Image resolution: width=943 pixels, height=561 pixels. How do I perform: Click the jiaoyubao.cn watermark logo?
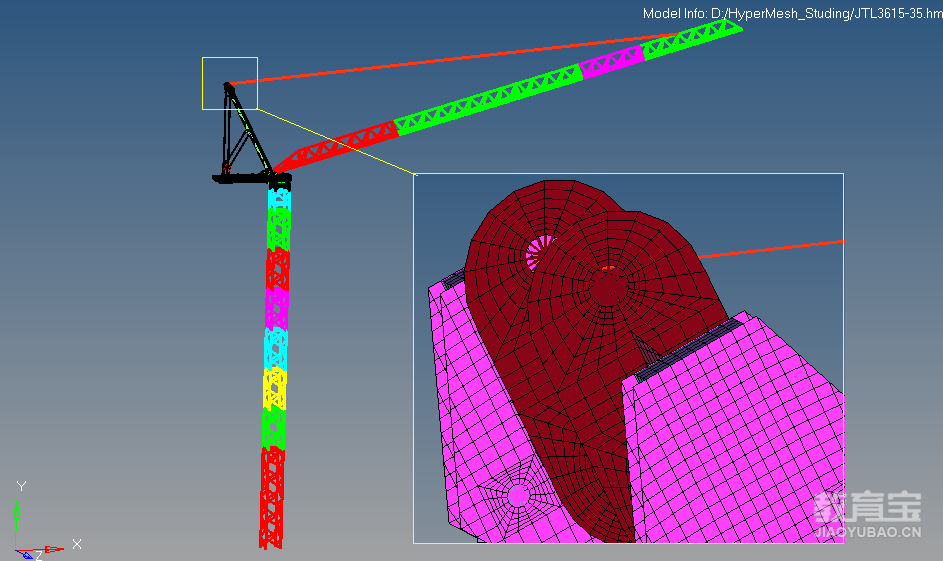point(867,515)
